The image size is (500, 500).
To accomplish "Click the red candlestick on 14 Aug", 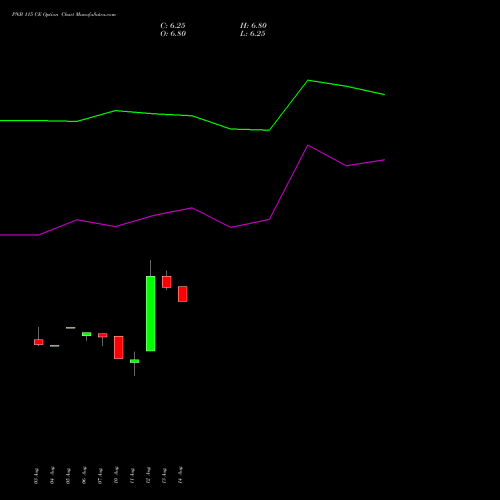I will (x=183, y=294).
